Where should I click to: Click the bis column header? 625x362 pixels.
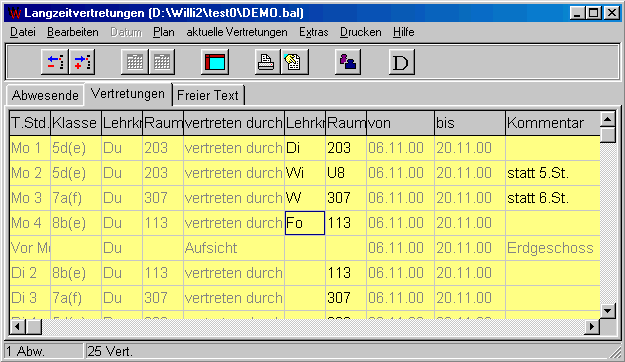tap(470, 123)
